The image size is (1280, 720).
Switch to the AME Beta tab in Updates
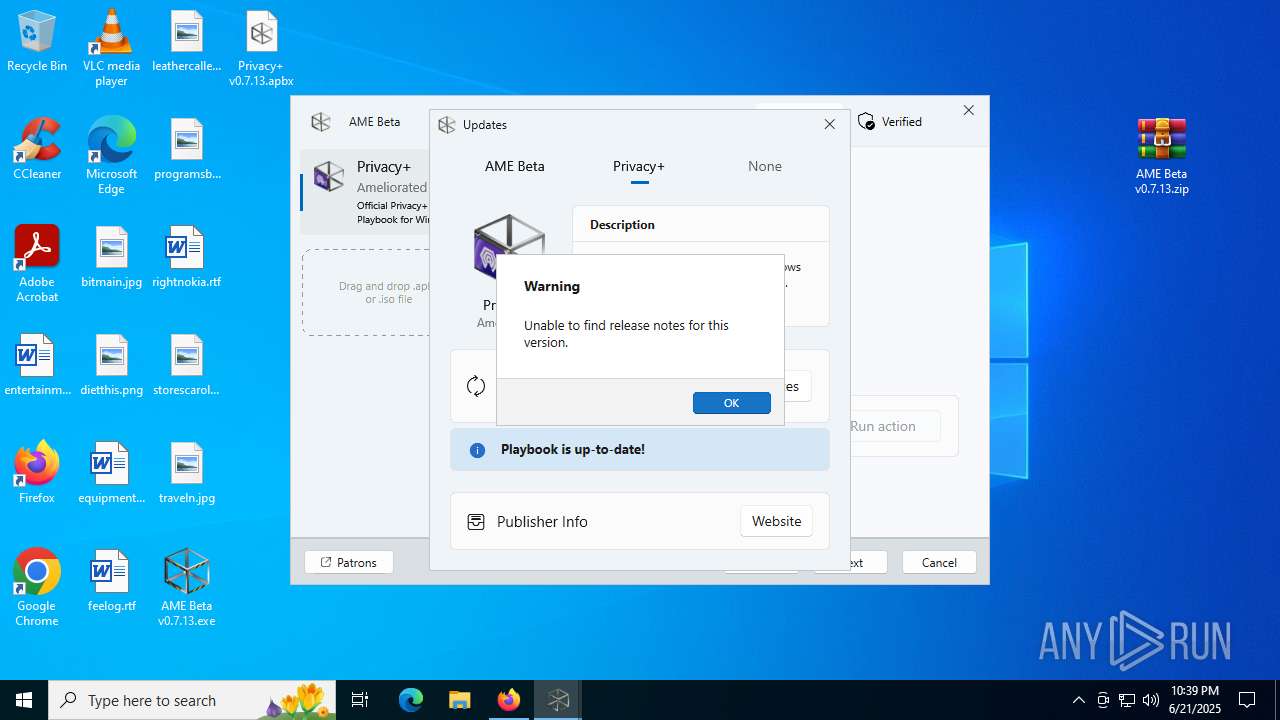pyautogui.click(x=515, y=166)
